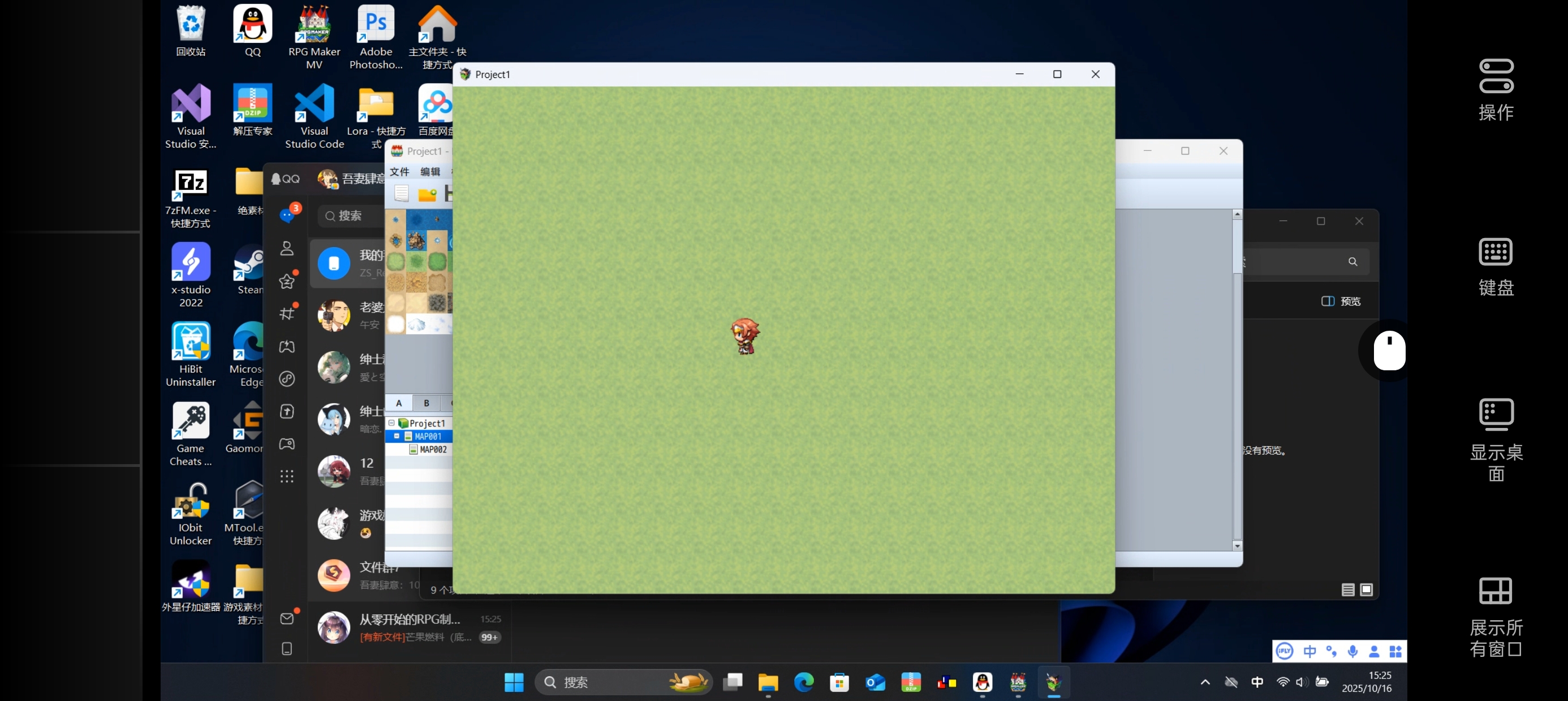
Task: Open Outlook from taskbar
Action: [875, 682]
